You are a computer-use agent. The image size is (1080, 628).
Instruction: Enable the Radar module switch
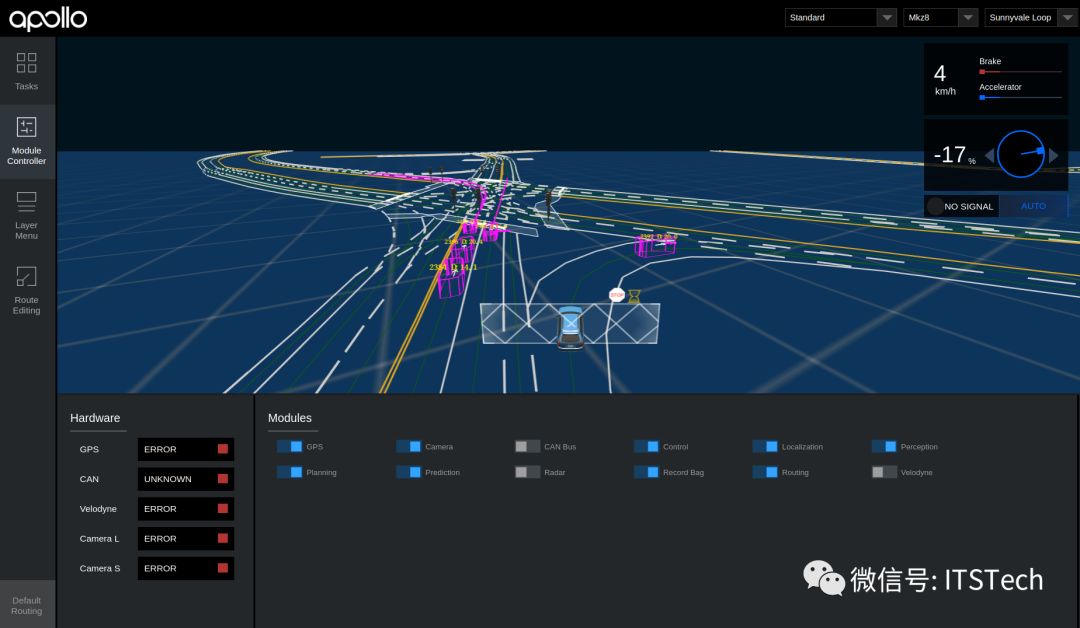coord(527,472)
